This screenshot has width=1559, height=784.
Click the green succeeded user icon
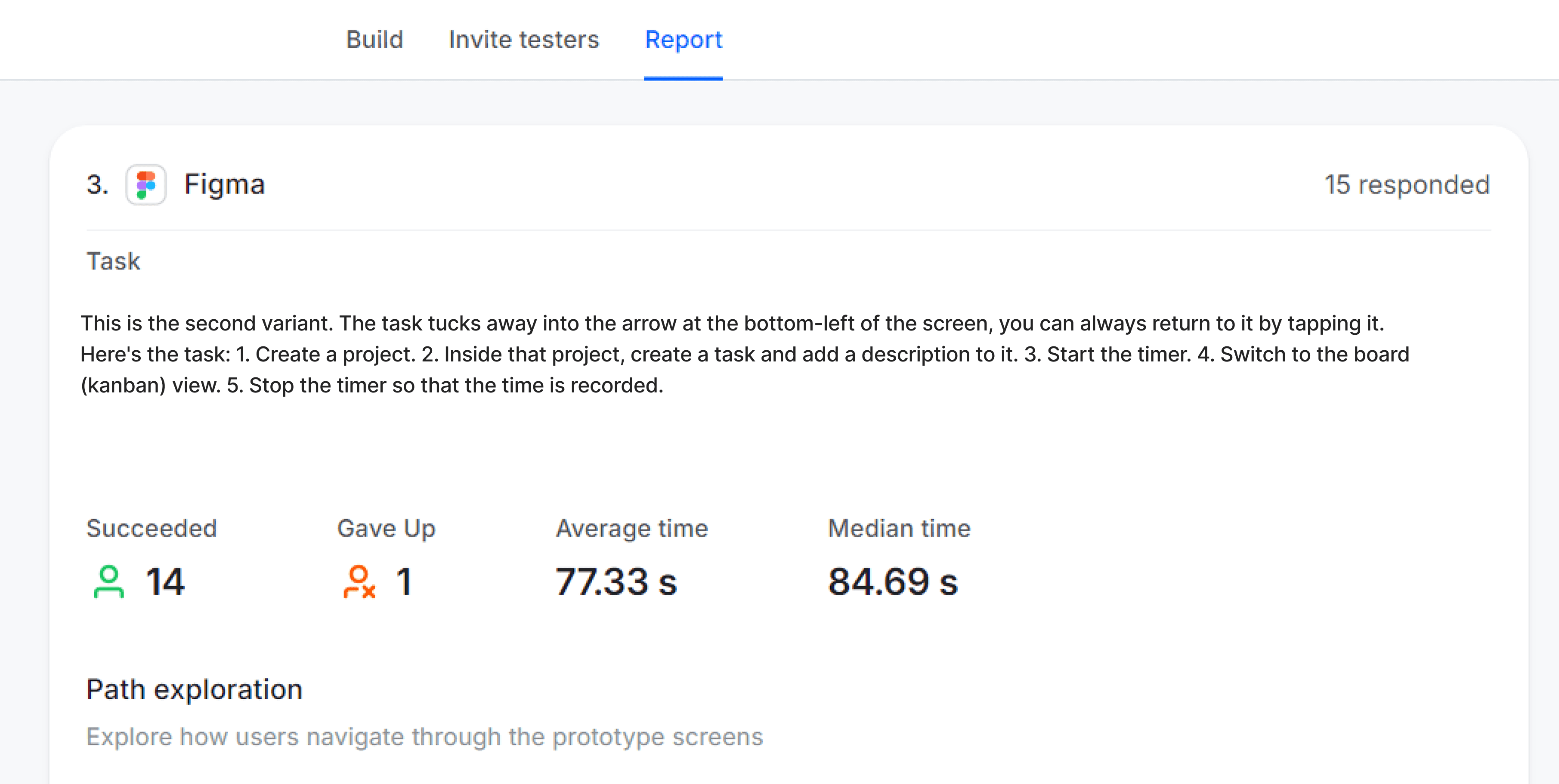109,582
